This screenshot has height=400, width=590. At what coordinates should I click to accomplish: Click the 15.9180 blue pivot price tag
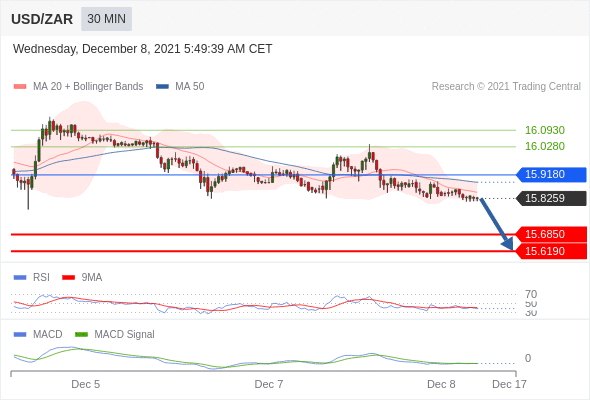click(x=551, y=174)
